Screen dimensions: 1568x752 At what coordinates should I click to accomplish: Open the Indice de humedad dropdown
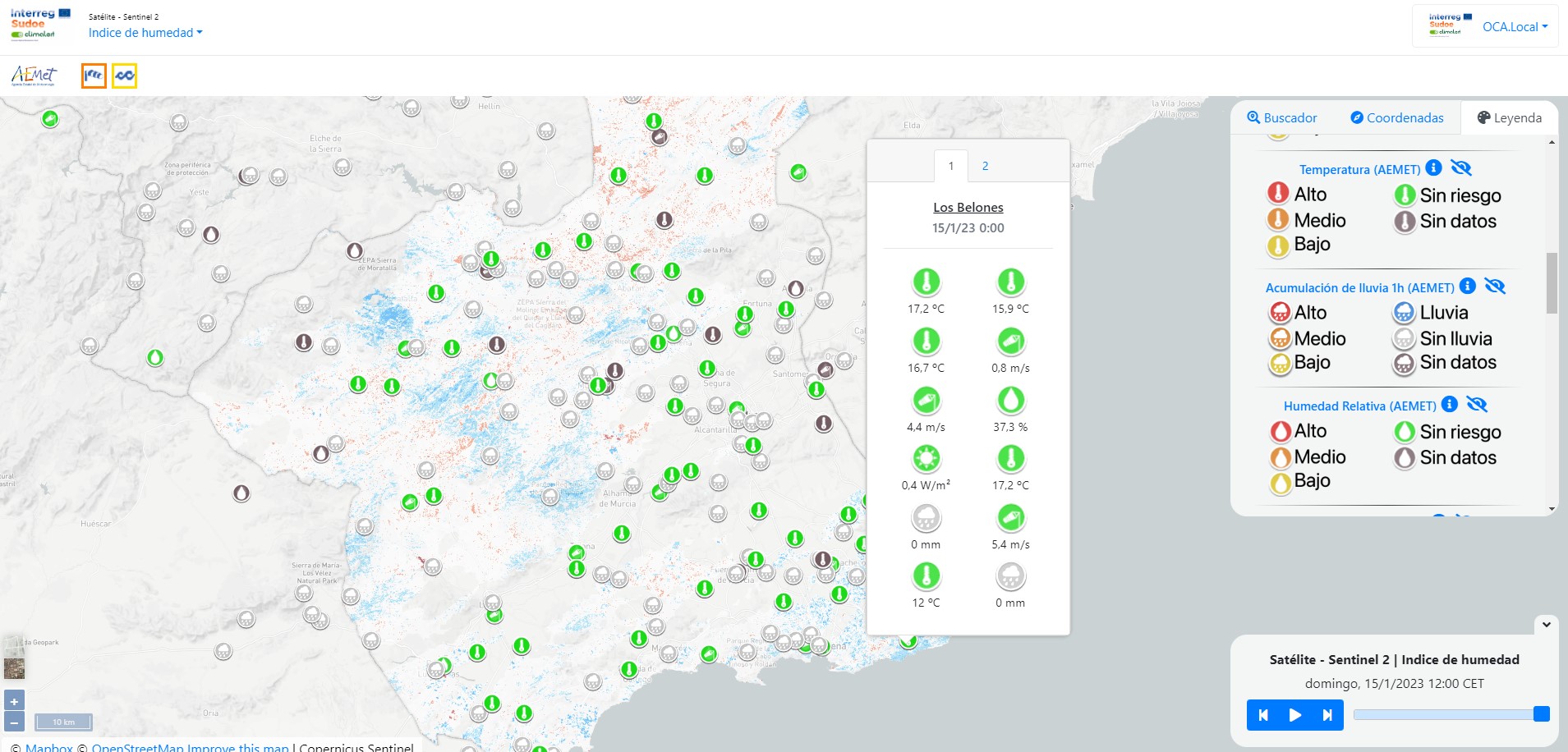click(x=145, y=33)
